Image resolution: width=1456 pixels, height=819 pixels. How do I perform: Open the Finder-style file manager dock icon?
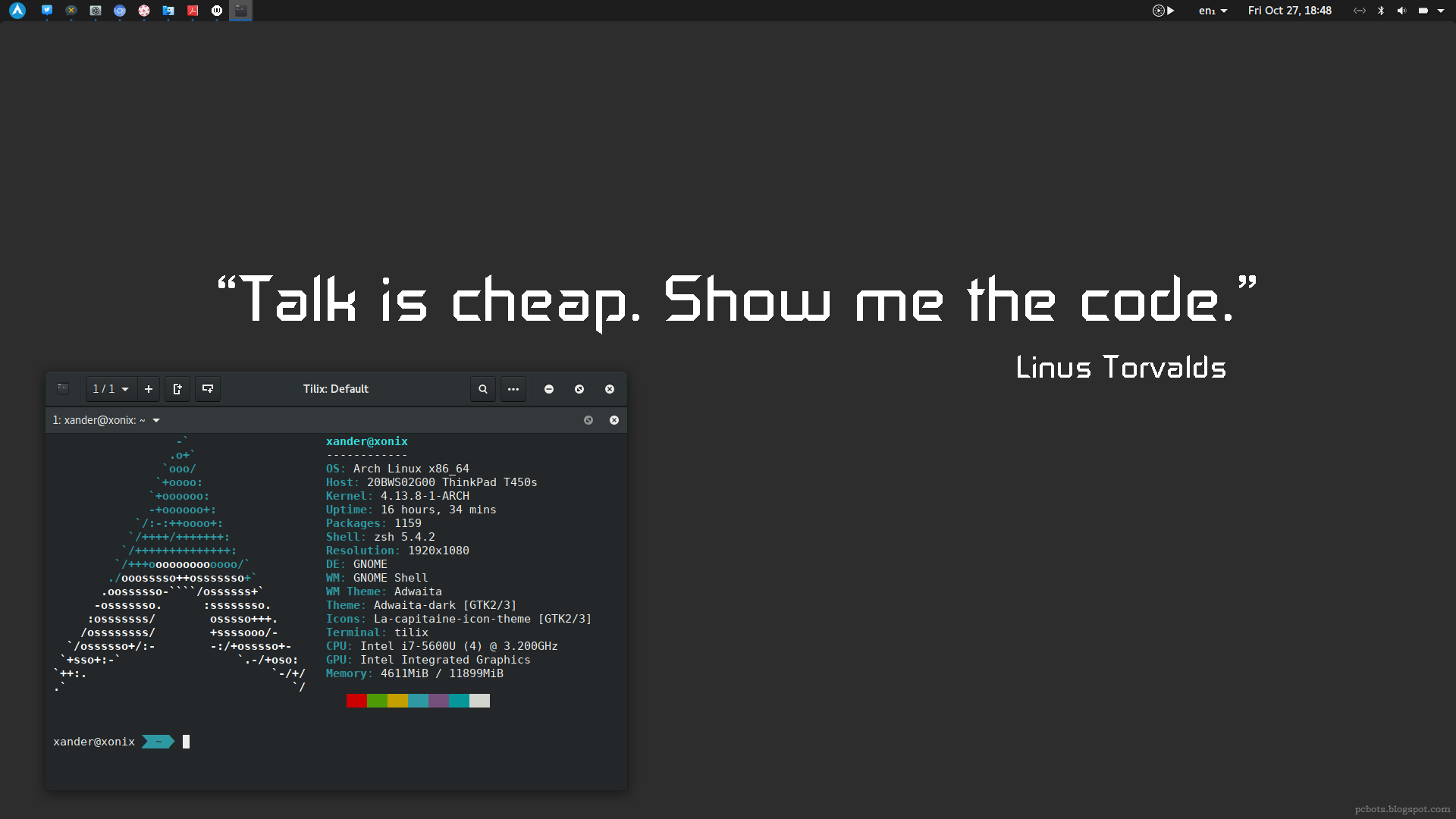[x=168, y=11]
